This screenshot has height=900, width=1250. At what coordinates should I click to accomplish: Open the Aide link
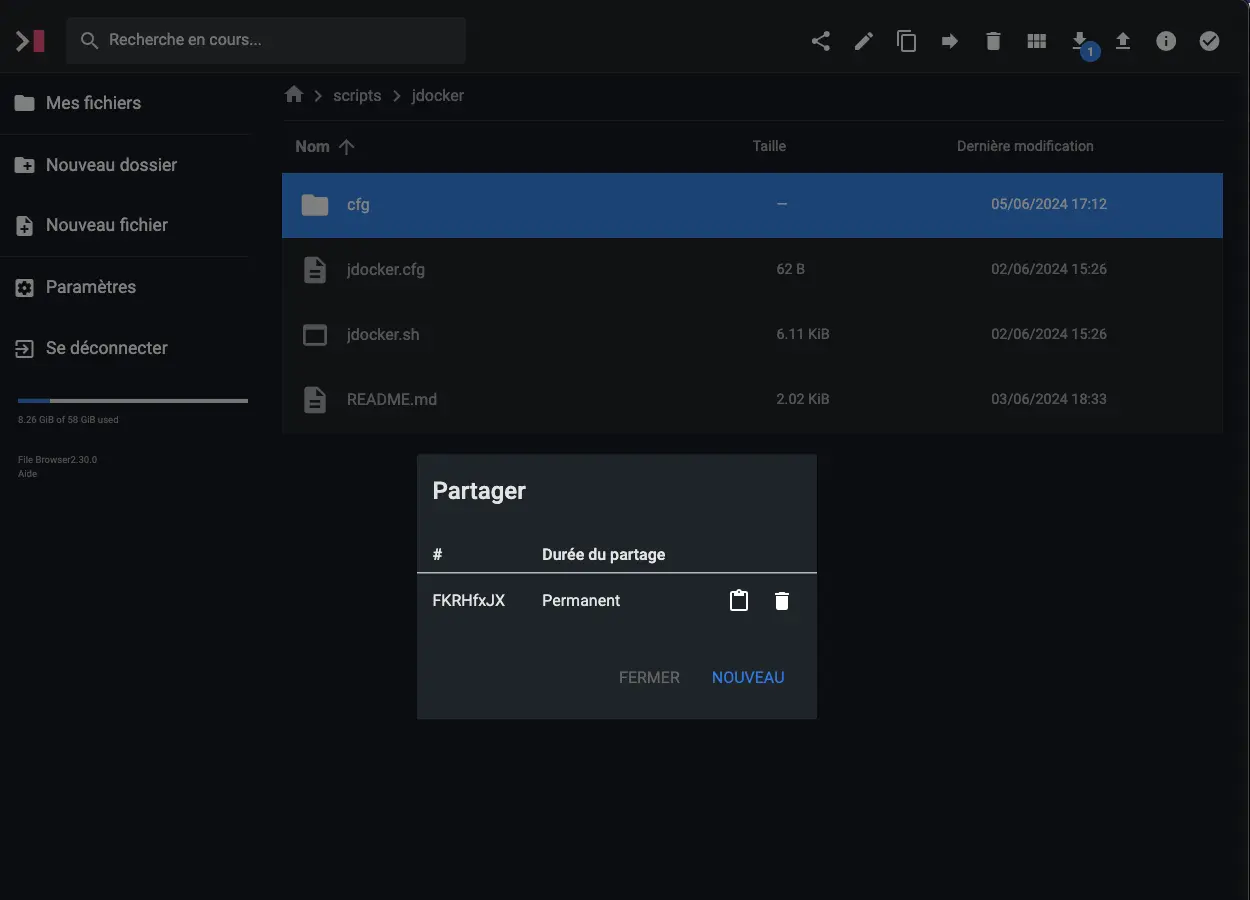pos(27,474)
